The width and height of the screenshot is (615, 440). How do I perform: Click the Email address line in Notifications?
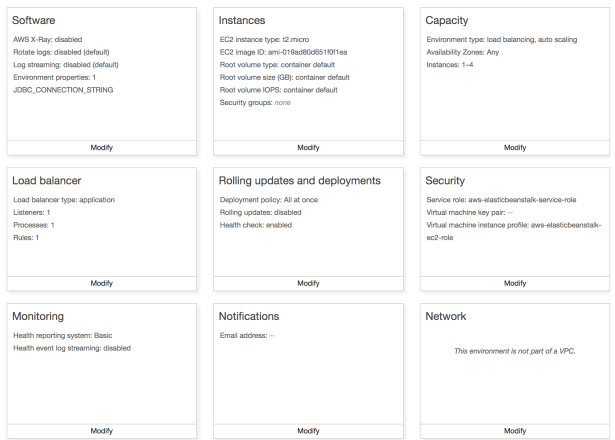click(x=246, y=335)
